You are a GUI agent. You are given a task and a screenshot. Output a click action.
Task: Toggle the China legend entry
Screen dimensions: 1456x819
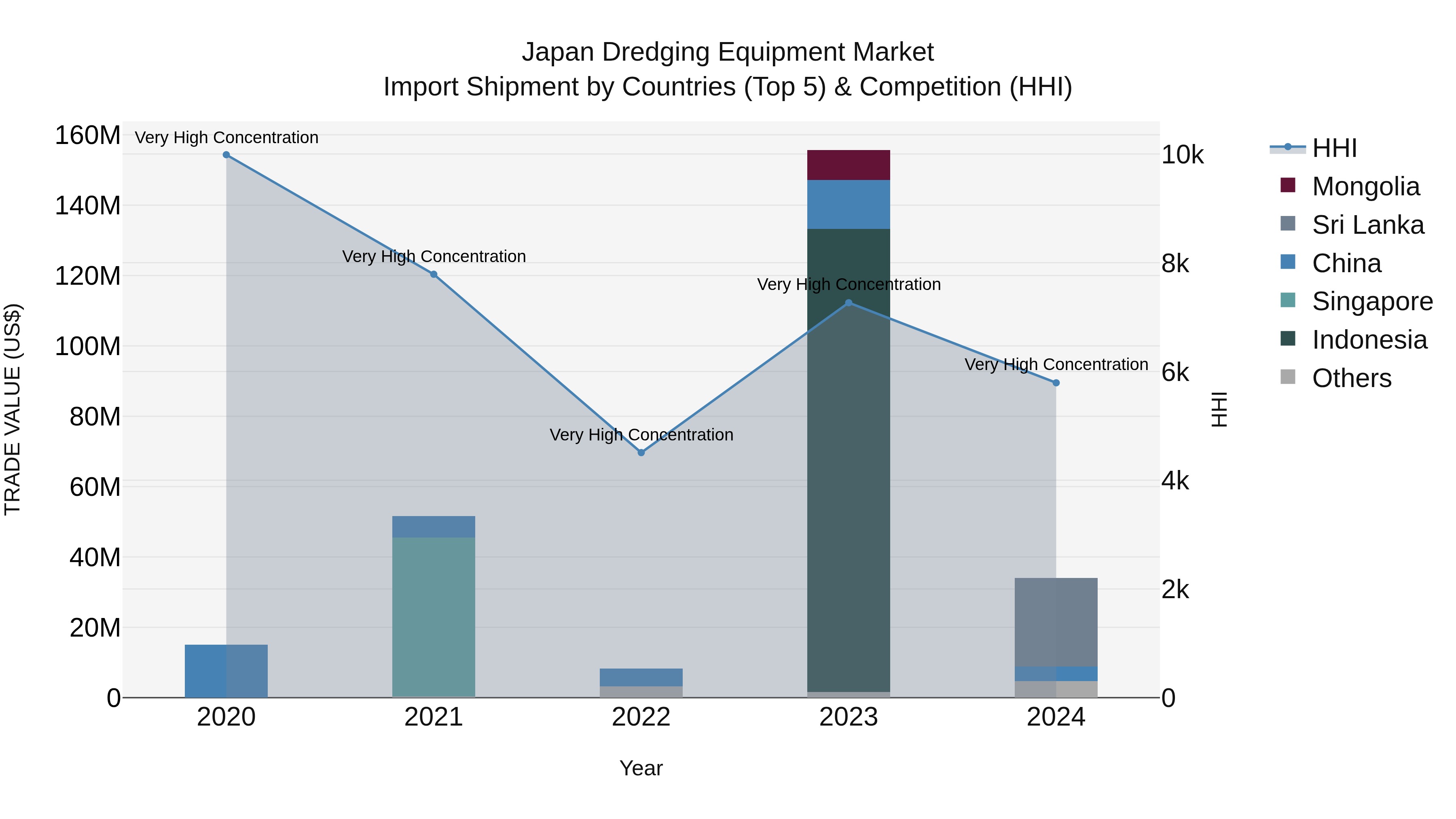(x=1331, y=263)
